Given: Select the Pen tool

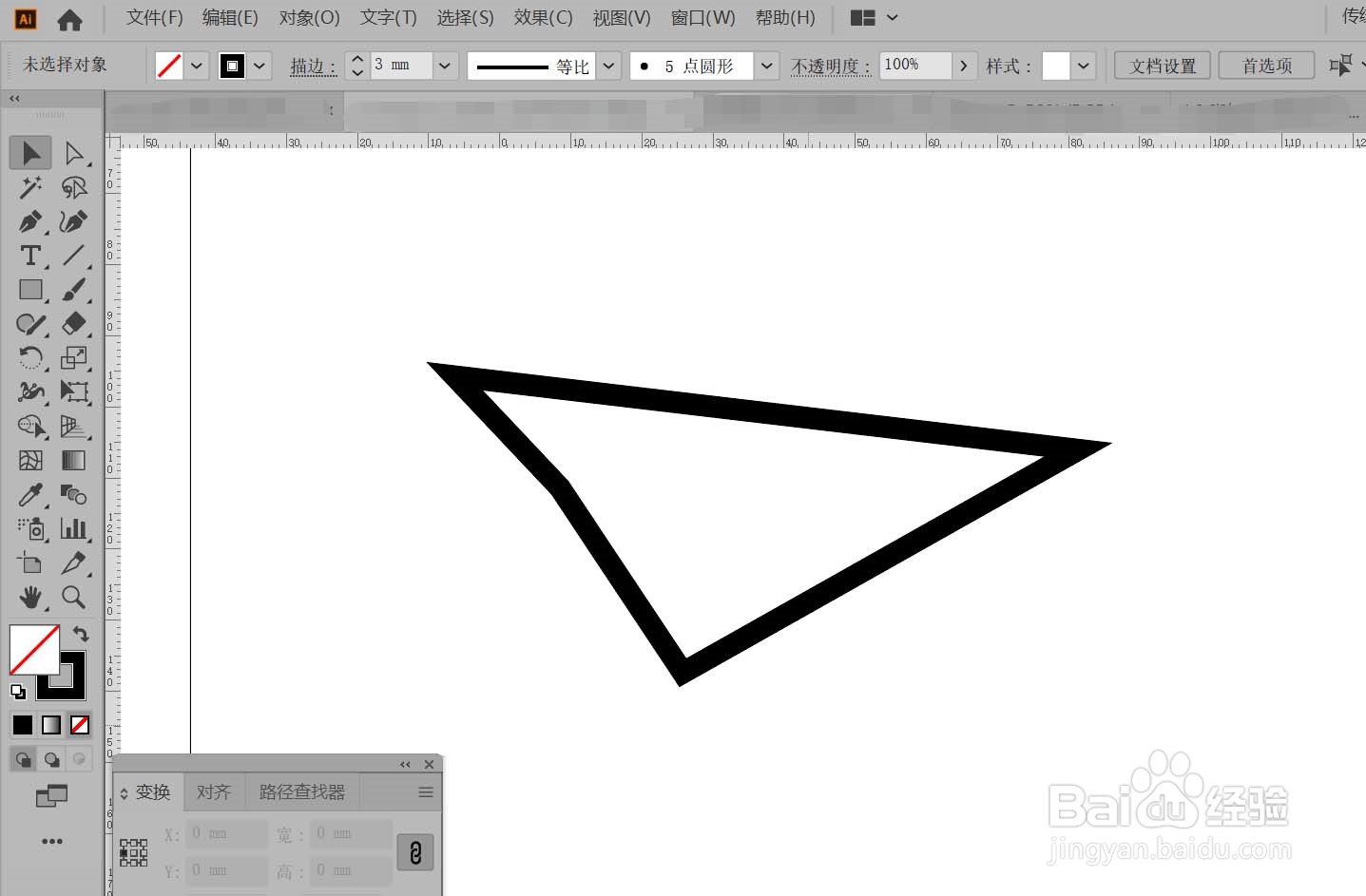Looking at the screenshot, I should [30, 221].
